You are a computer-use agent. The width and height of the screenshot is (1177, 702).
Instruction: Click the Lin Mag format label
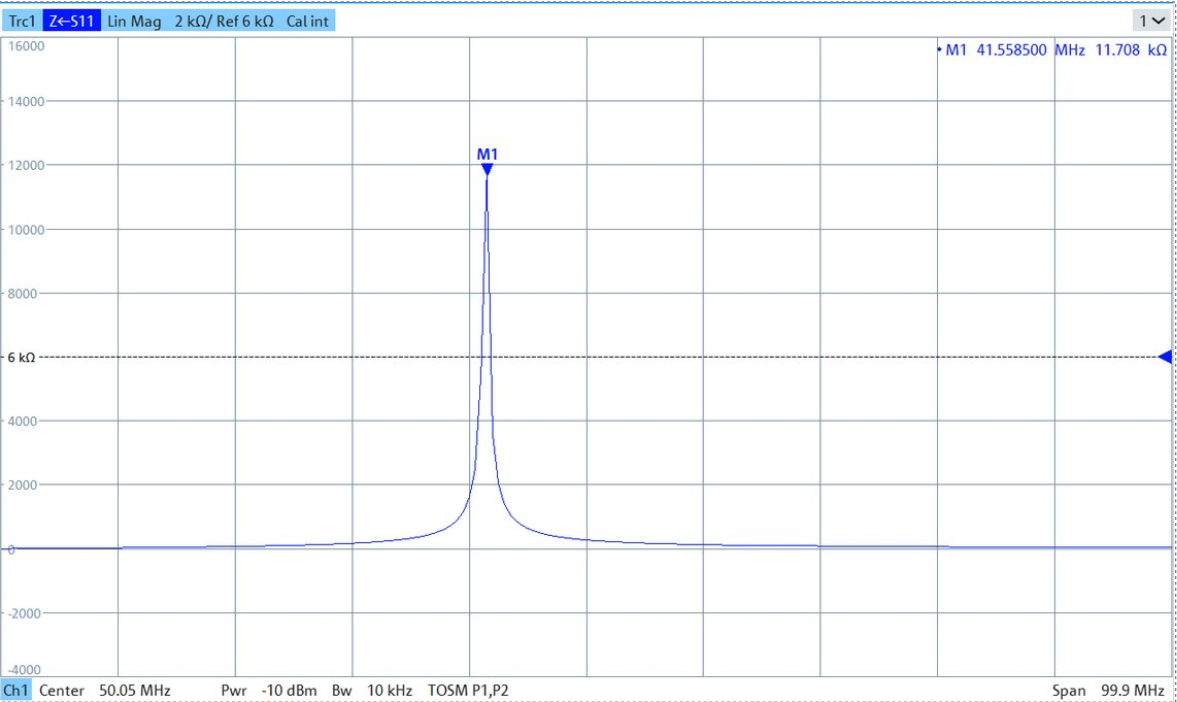[134, 21]
